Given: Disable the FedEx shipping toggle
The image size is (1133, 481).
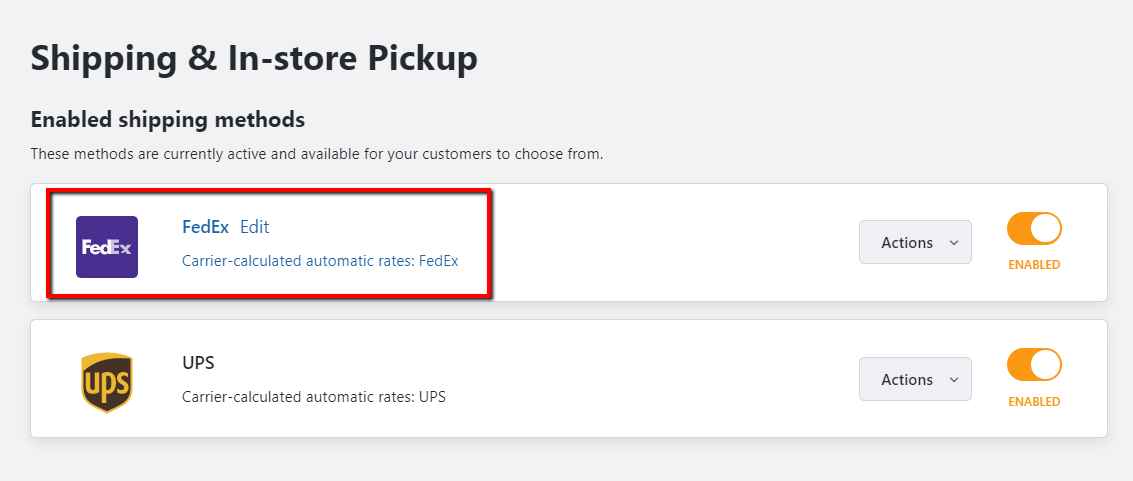Looking at the screenshot, I should (1033, 229).
